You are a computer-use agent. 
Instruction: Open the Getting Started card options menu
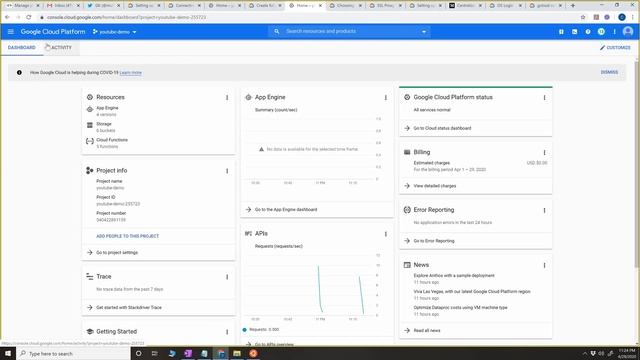coord(227,332)
